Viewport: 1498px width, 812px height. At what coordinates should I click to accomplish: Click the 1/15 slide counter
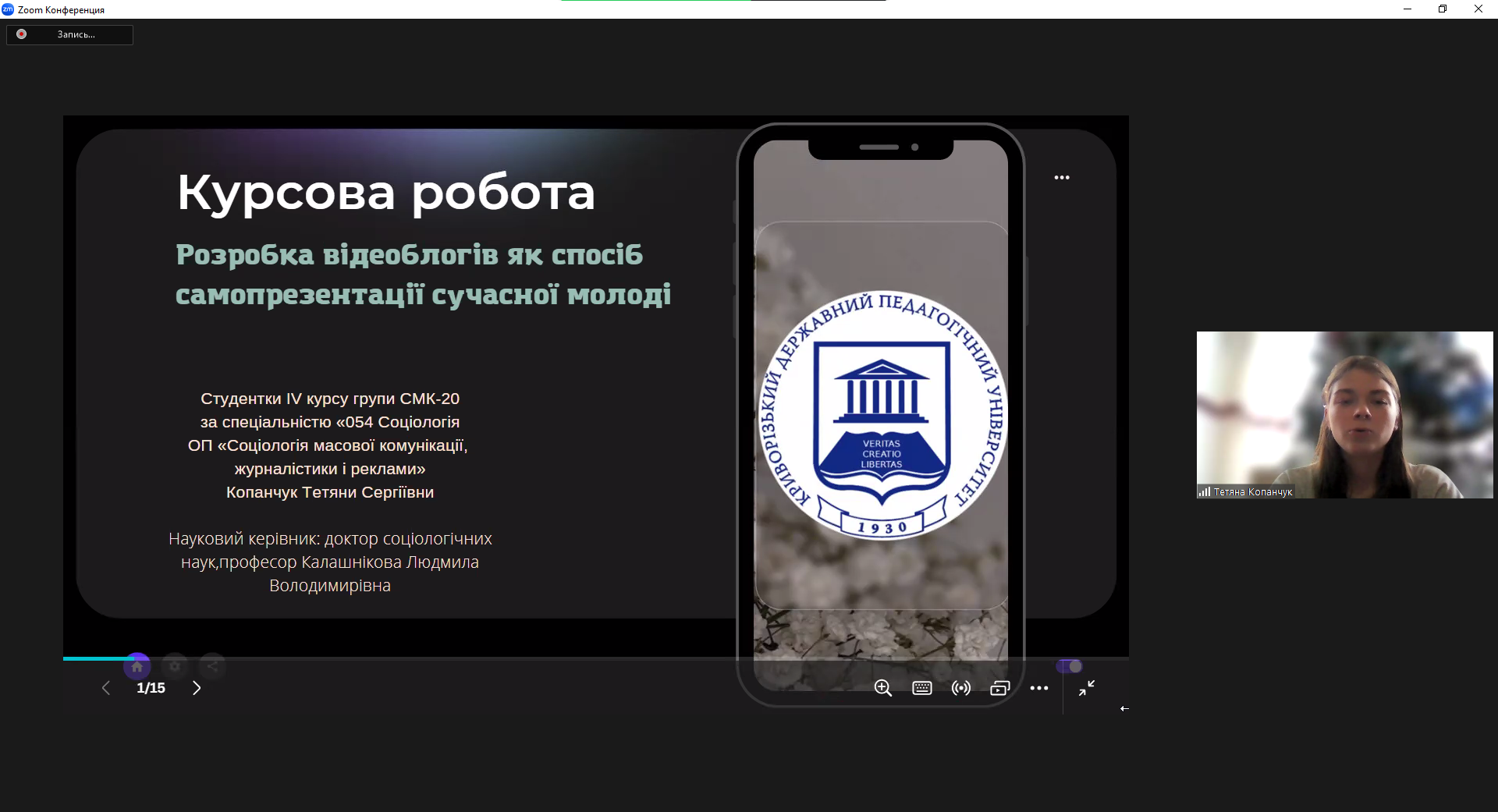pyautogui.click(x=151, y=688)
